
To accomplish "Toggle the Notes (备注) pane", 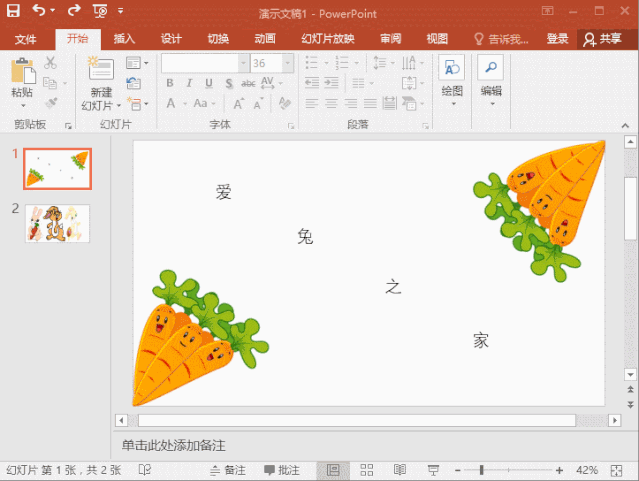I will click(227, 470).
